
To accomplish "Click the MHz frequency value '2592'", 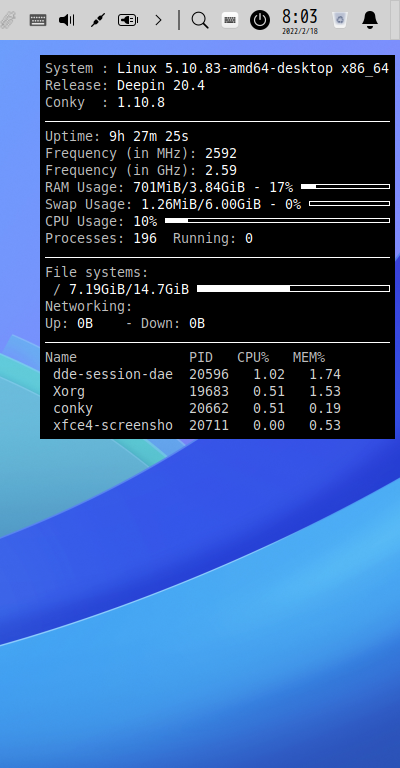I will tap(221, 153).
